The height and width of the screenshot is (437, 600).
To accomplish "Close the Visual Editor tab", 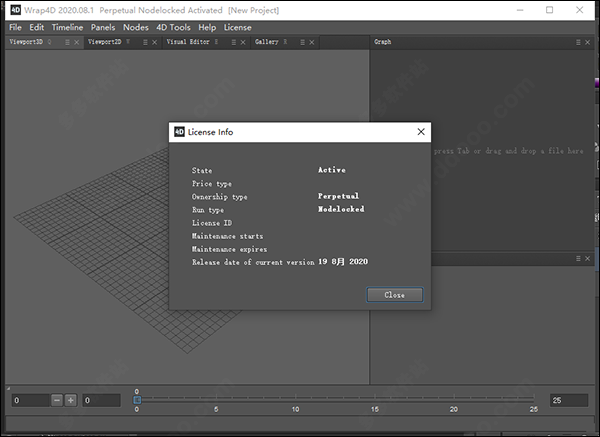I will click(243, 42).
